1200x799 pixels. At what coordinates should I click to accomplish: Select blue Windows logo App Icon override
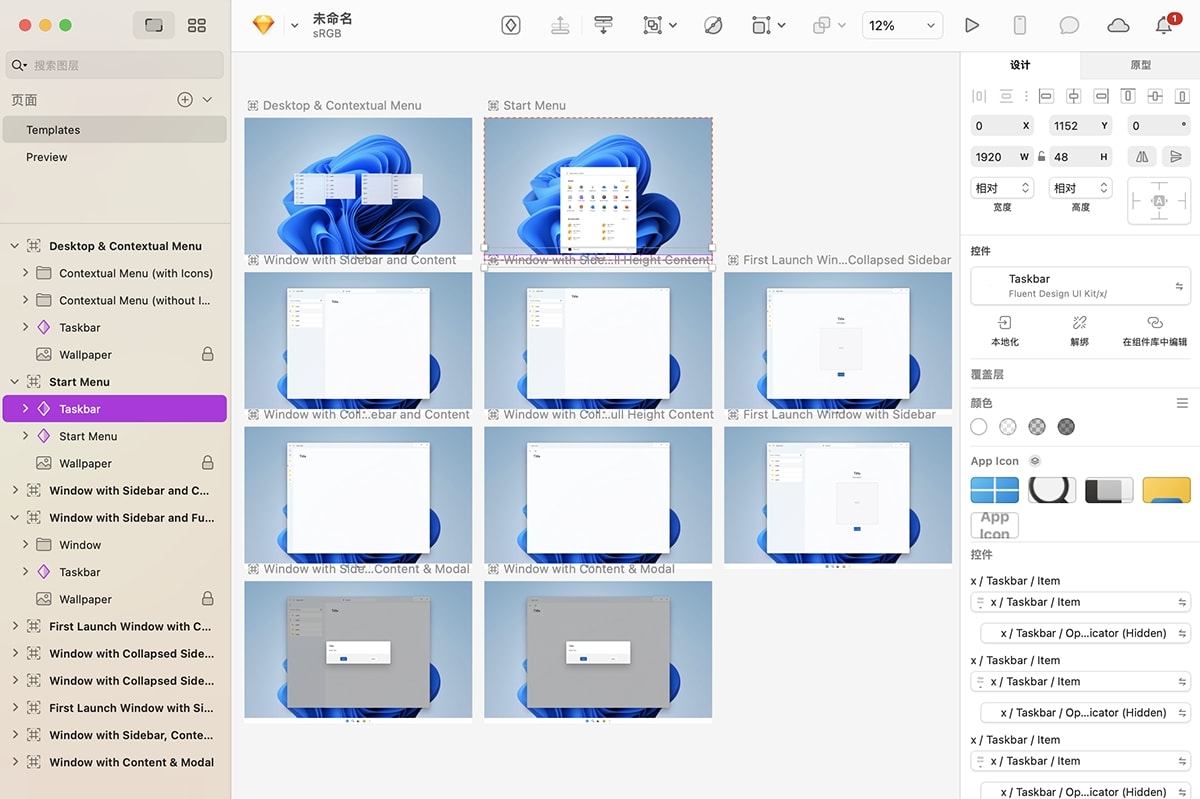click(x=995, y=490)
